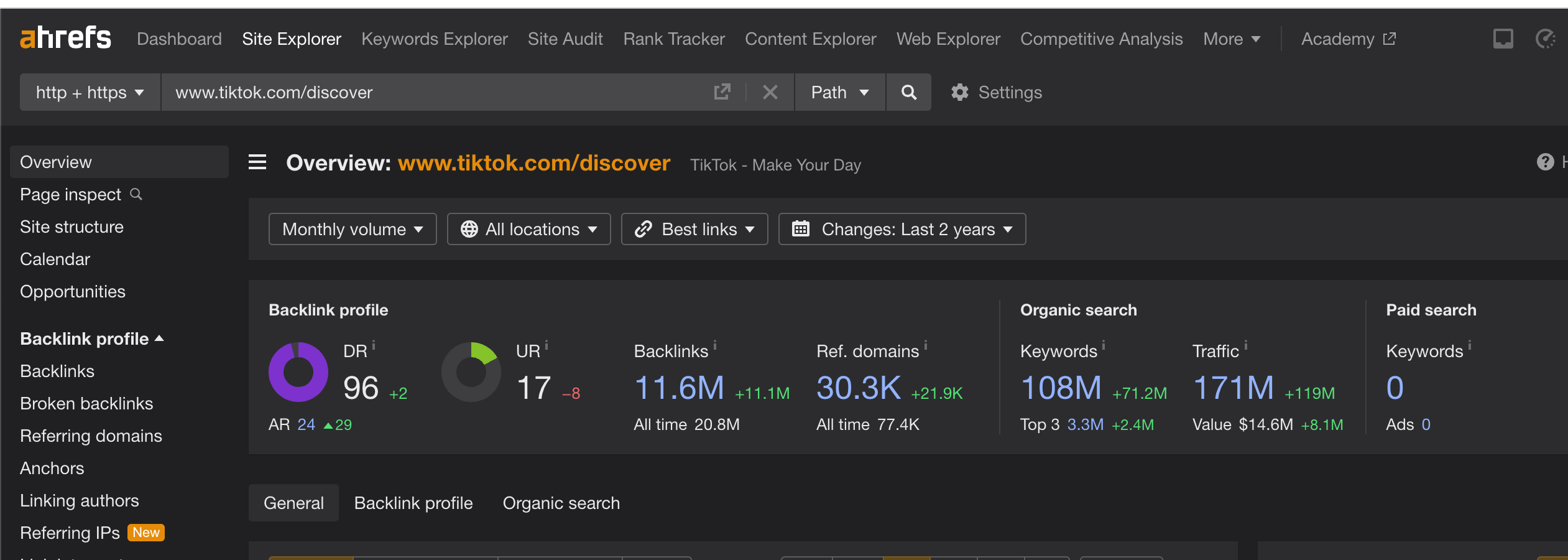The height and width of the screenshot is (560, 1568).
Task: Select Overview in sidebar
Action: coord(119,162)
